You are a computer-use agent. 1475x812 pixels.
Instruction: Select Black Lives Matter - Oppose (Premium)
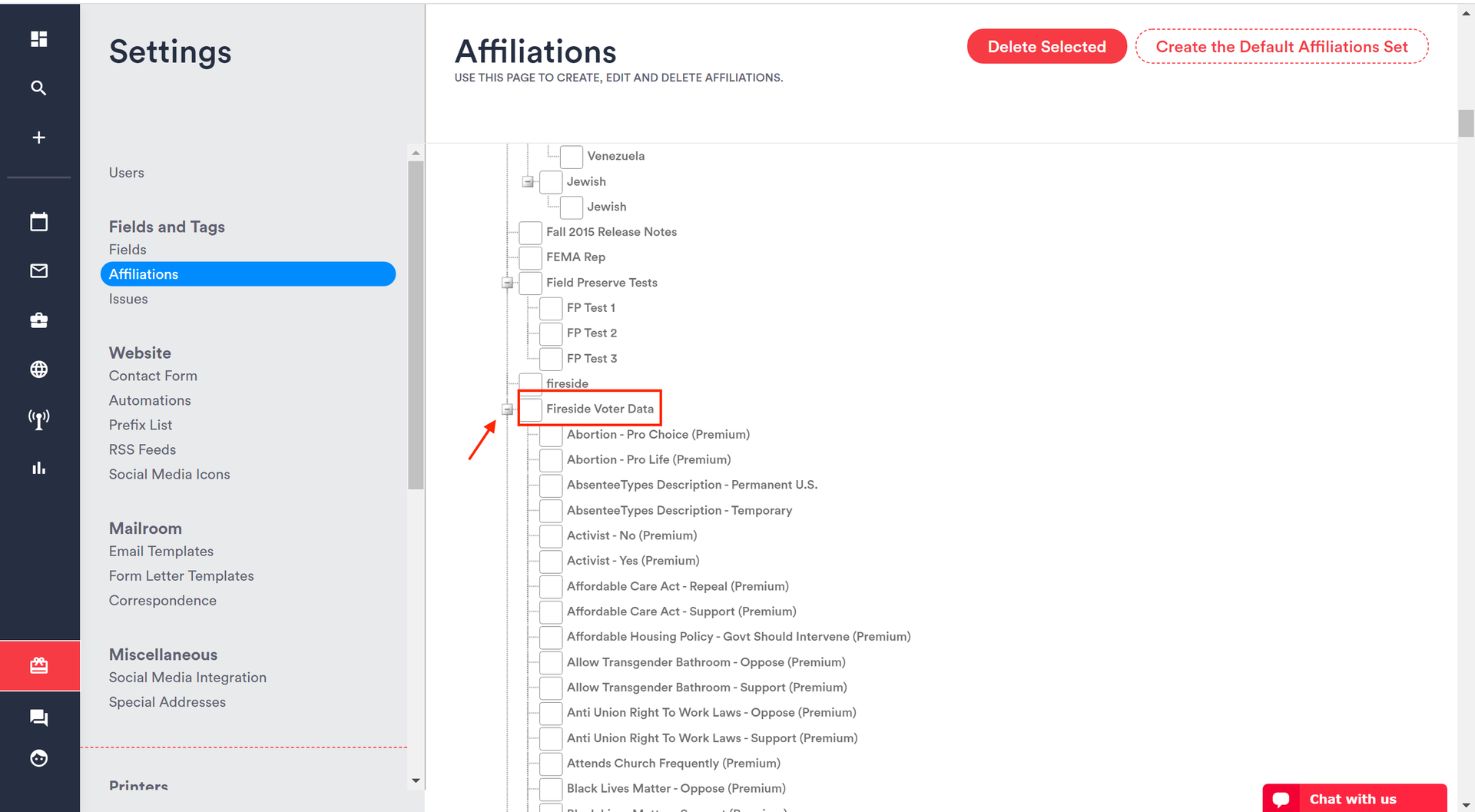[676, 788]
